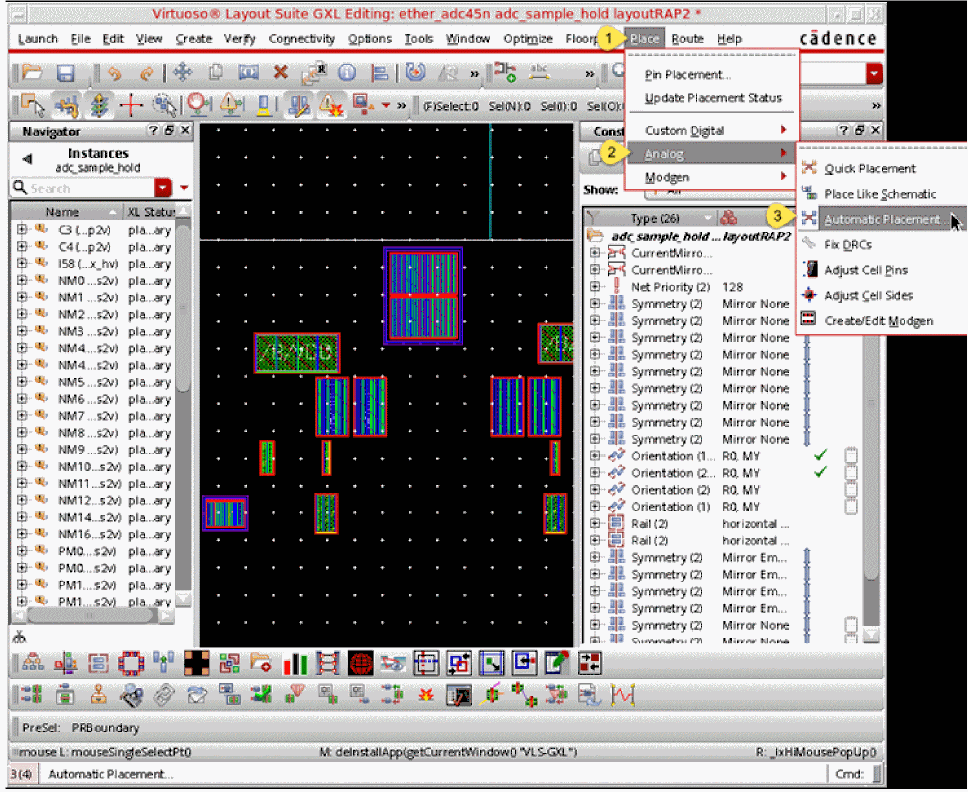Expand the Net Priority (2) constraint
This screenshot has height=792, width=968.
(x=595, y=287)
